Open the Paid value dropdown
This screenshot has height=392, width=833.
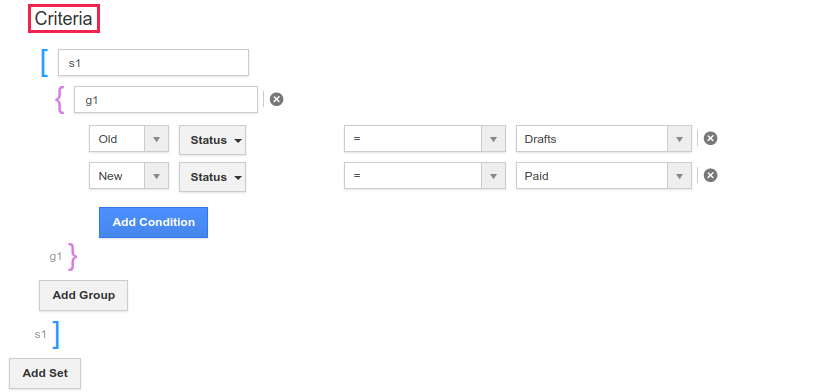point(604,176)
